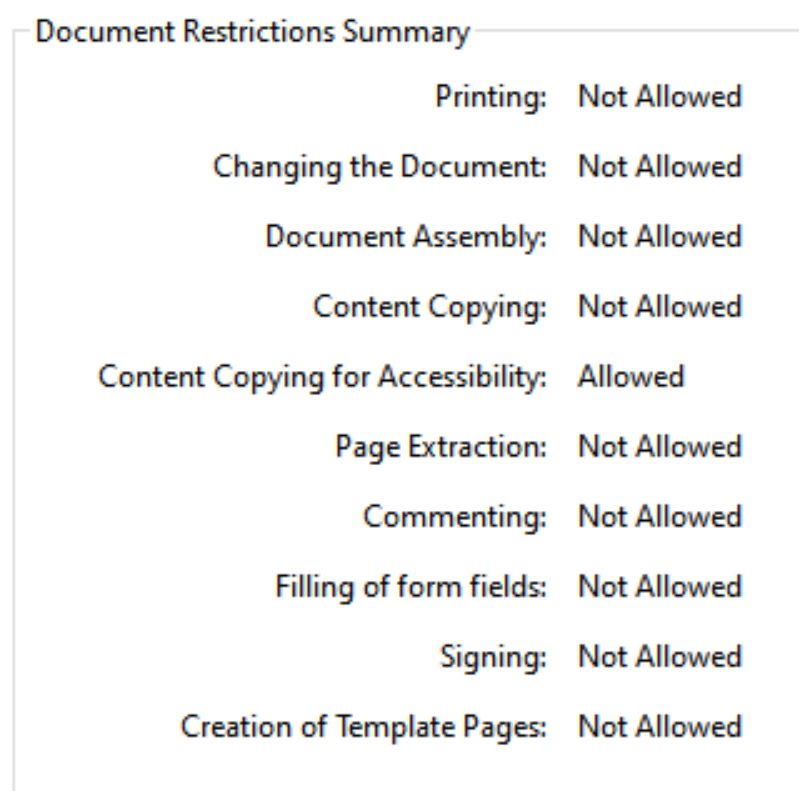799x791 pixels.
Task: Select Content Copying for Accessibility label
Action: pos(322,377)
